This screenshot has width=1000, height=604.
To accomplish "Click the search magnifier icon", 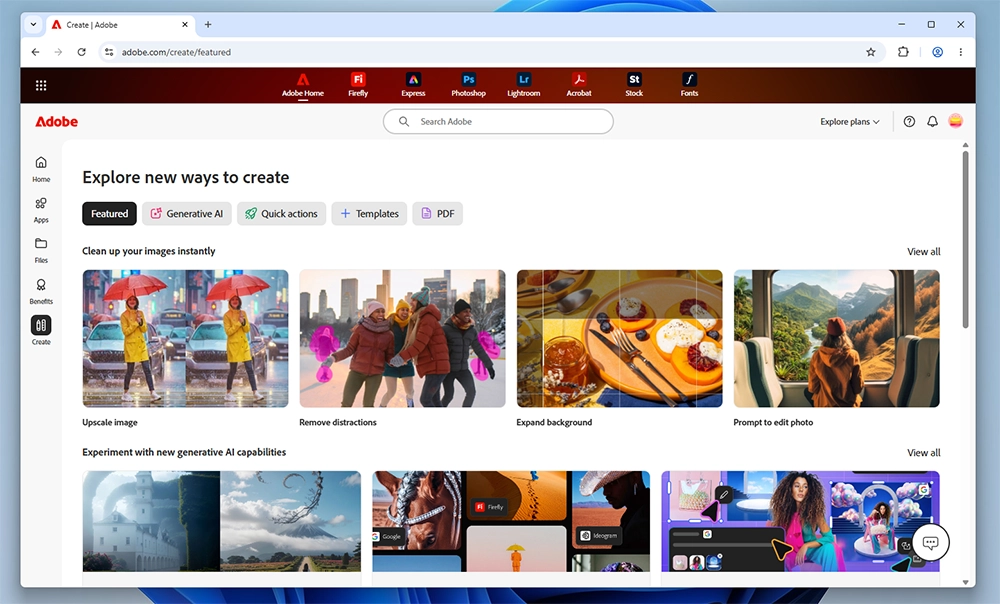I will pos(404,121).
